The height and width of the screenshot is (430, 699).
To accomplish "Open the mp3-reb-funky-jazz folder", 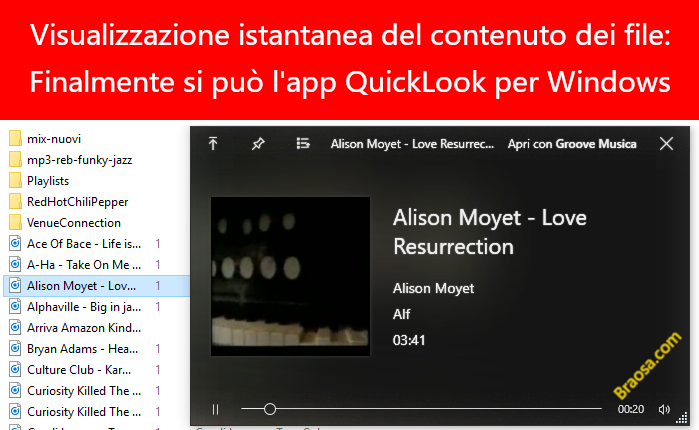I will point(78,159).
